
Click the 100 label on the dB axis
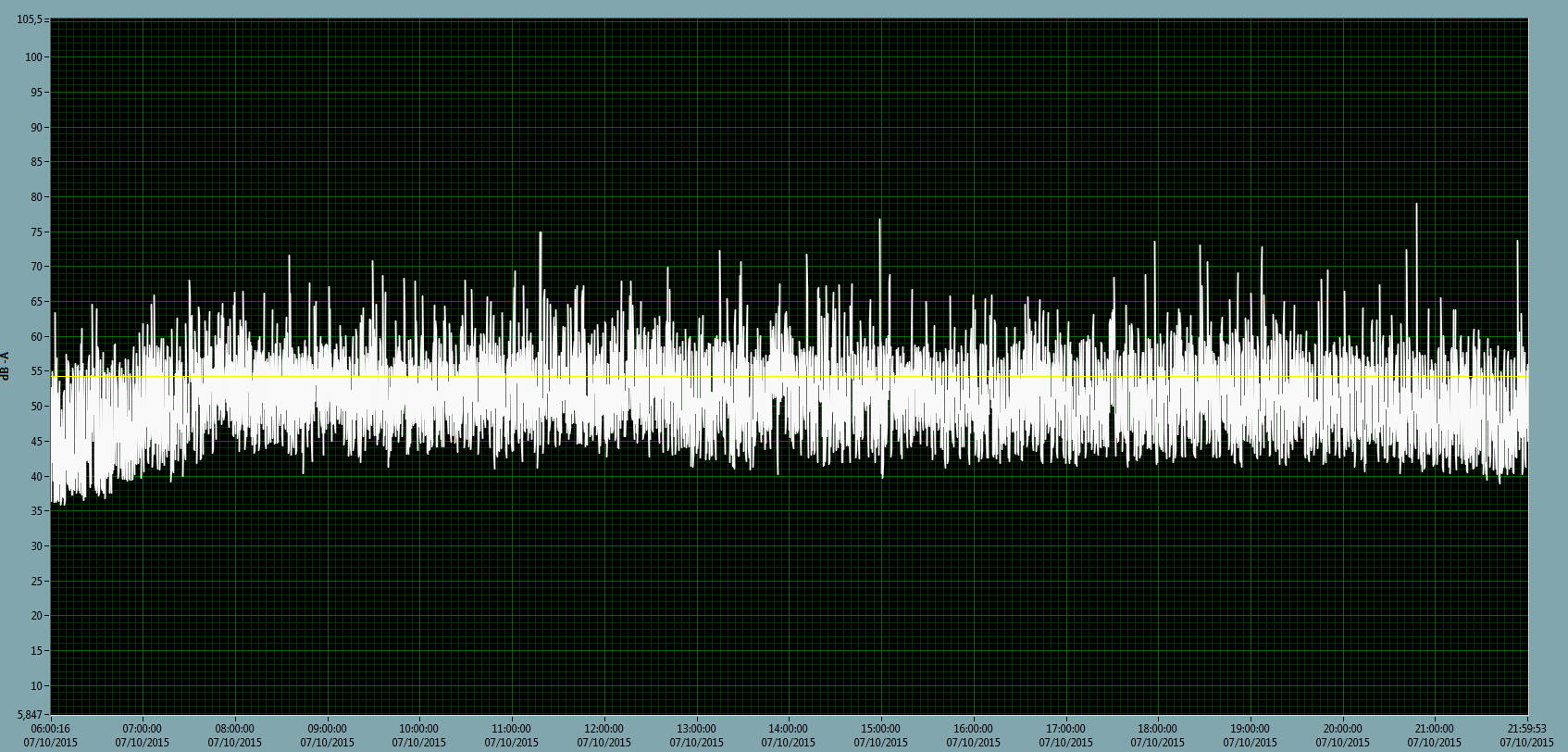[x=36, y=57]
